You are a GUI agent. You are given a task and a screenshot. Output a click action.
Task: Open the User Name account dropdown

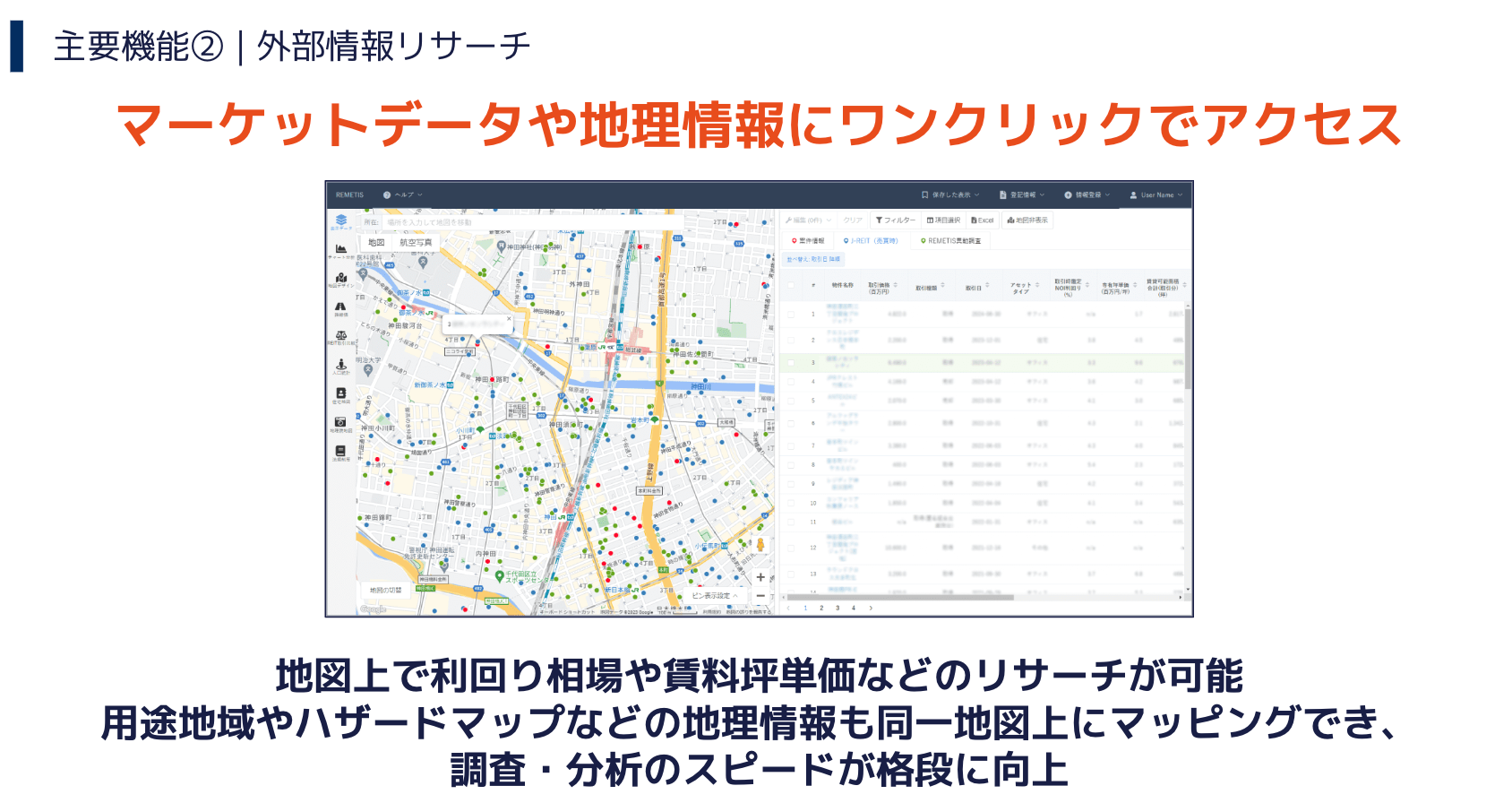click(1156, 194)
